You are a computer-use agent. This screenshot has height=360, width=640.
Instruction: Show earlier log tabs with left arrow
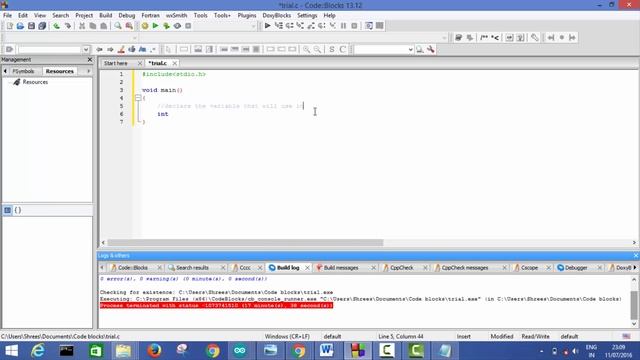pos(102,268)
